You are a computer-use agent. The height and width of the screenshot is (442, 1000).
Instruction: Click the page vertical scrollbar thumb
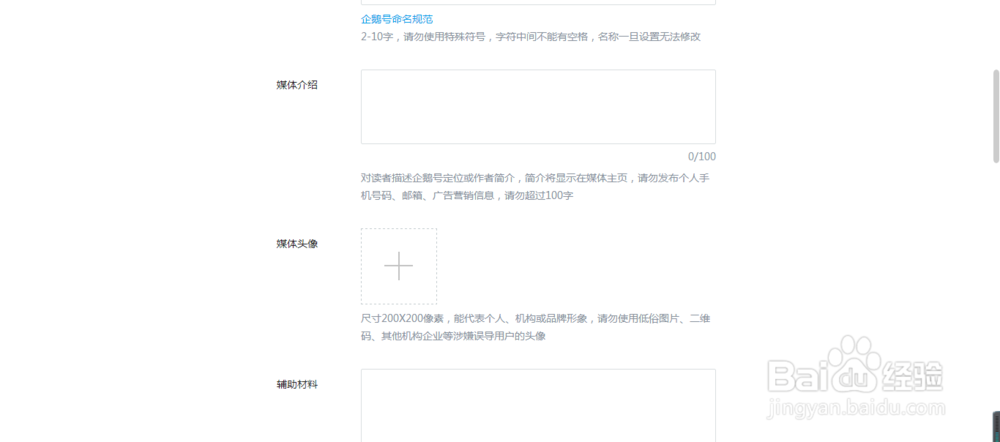[996, 116]
